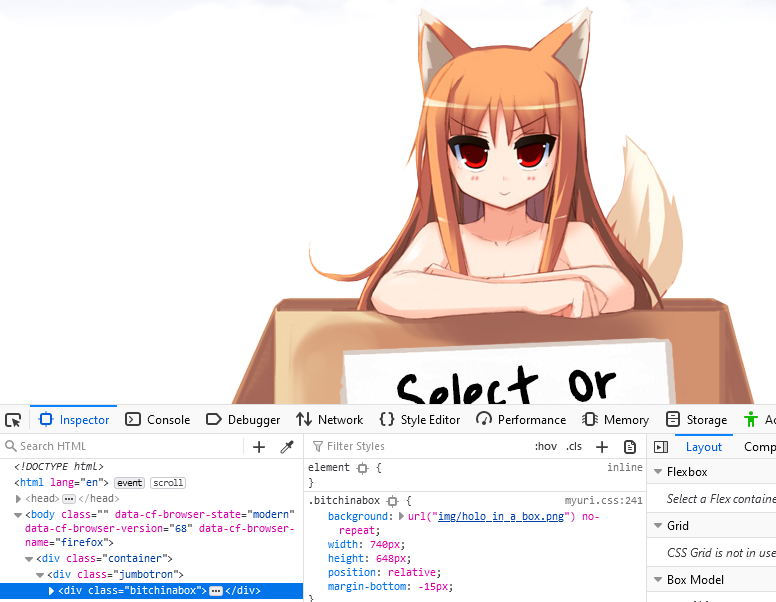Viewport: 776px width, 602px height.
Task: Collapse the Box Model section
Action: click(658, 579)
